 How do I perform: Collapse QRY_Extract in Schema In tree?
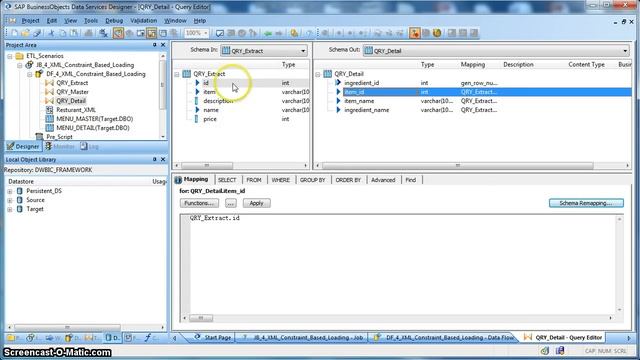point(177,74)
